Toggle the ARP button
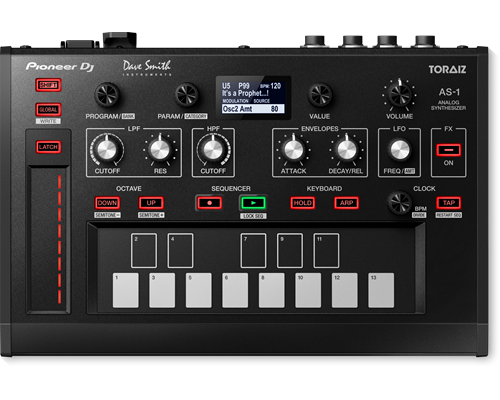 347,203
